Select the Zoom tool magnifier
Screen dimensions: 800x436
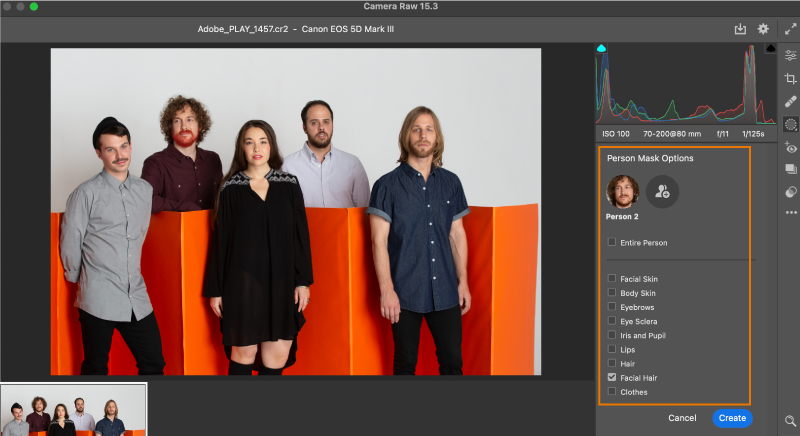(x=790, y=421)
